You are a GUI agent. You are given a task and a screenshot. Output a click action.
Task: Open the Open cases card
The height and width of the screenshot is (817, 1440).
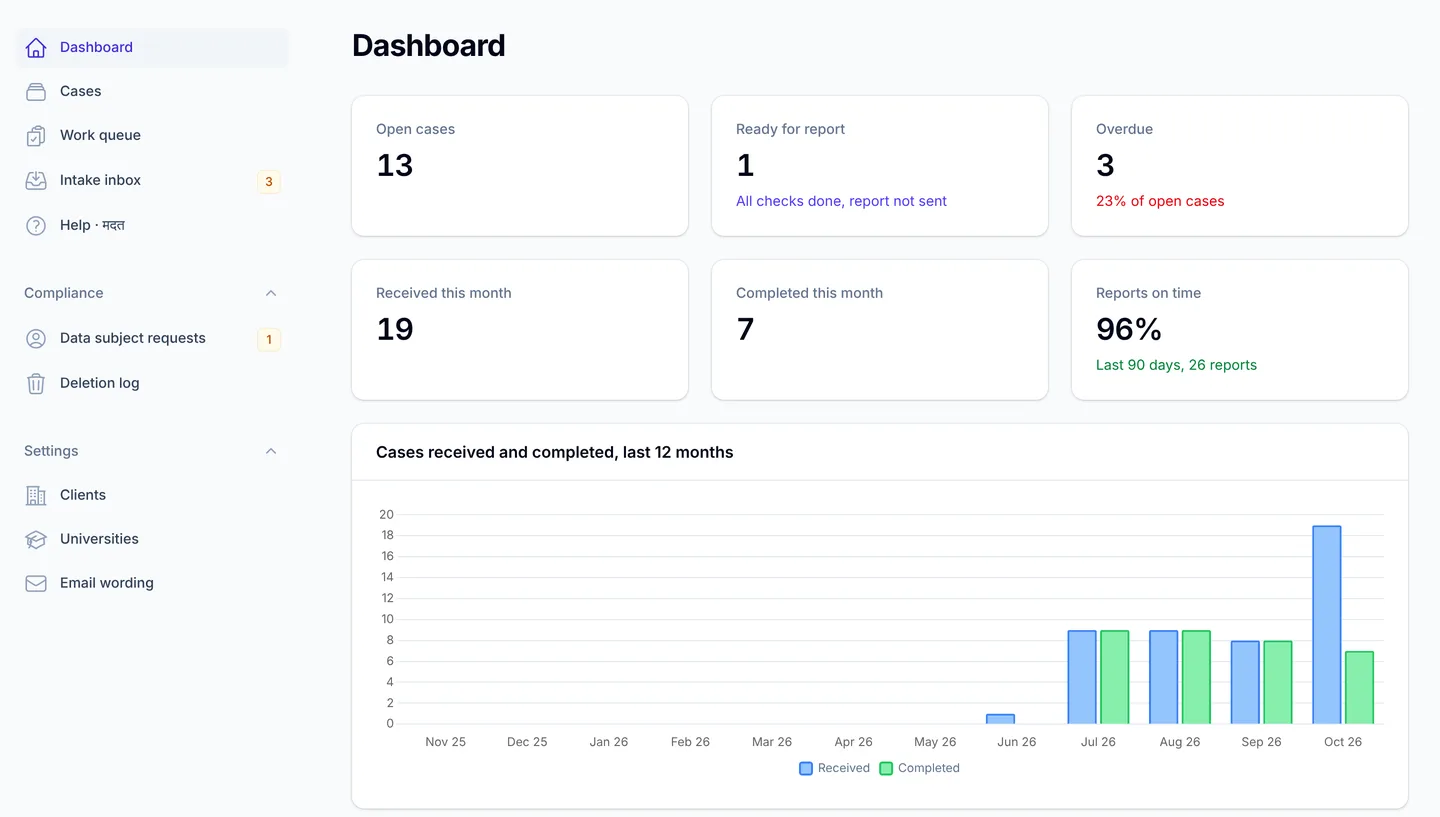520,166
